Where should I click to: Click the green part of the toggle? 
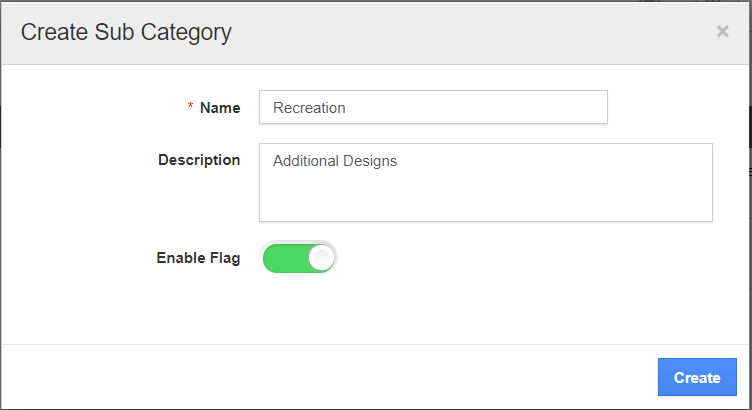[x=283, y=258]
